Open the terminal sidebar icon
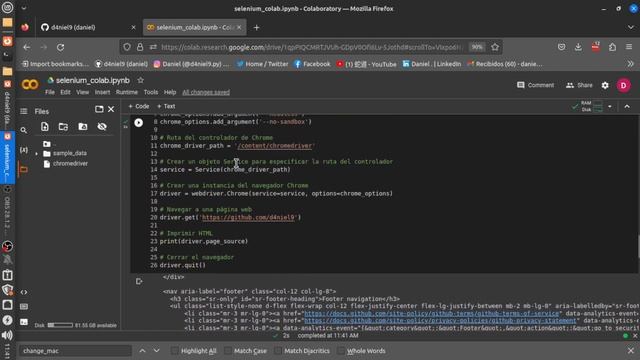 point(24,322)
